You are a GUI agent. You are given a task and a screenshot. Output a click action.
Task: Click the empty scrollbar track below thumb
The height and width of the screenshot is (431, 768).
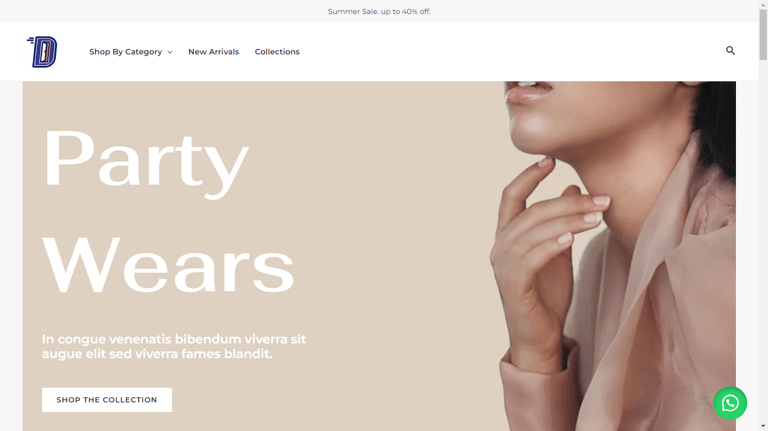(x=763, y=240)
